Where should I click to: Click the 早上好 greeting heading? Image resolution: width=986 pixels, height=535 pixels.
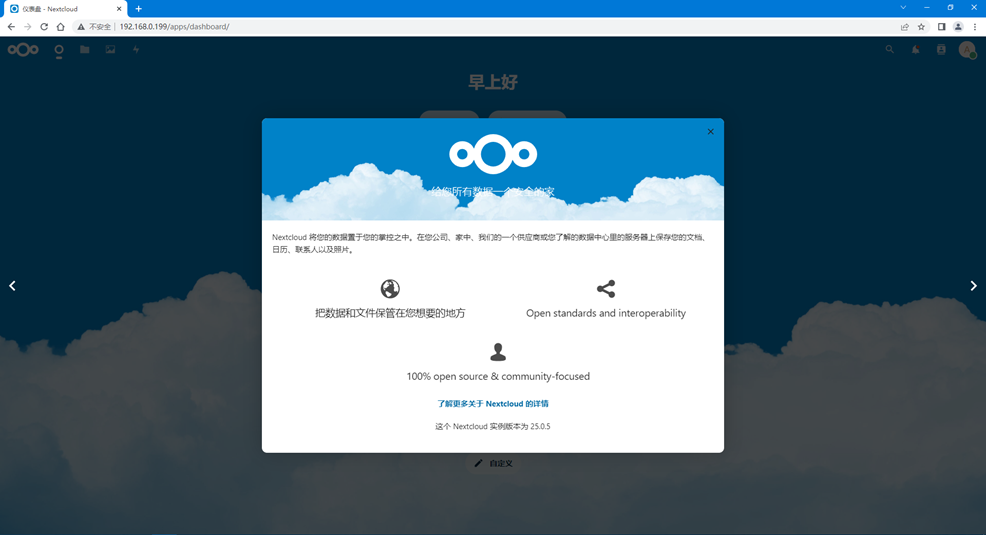click(493, 82)
